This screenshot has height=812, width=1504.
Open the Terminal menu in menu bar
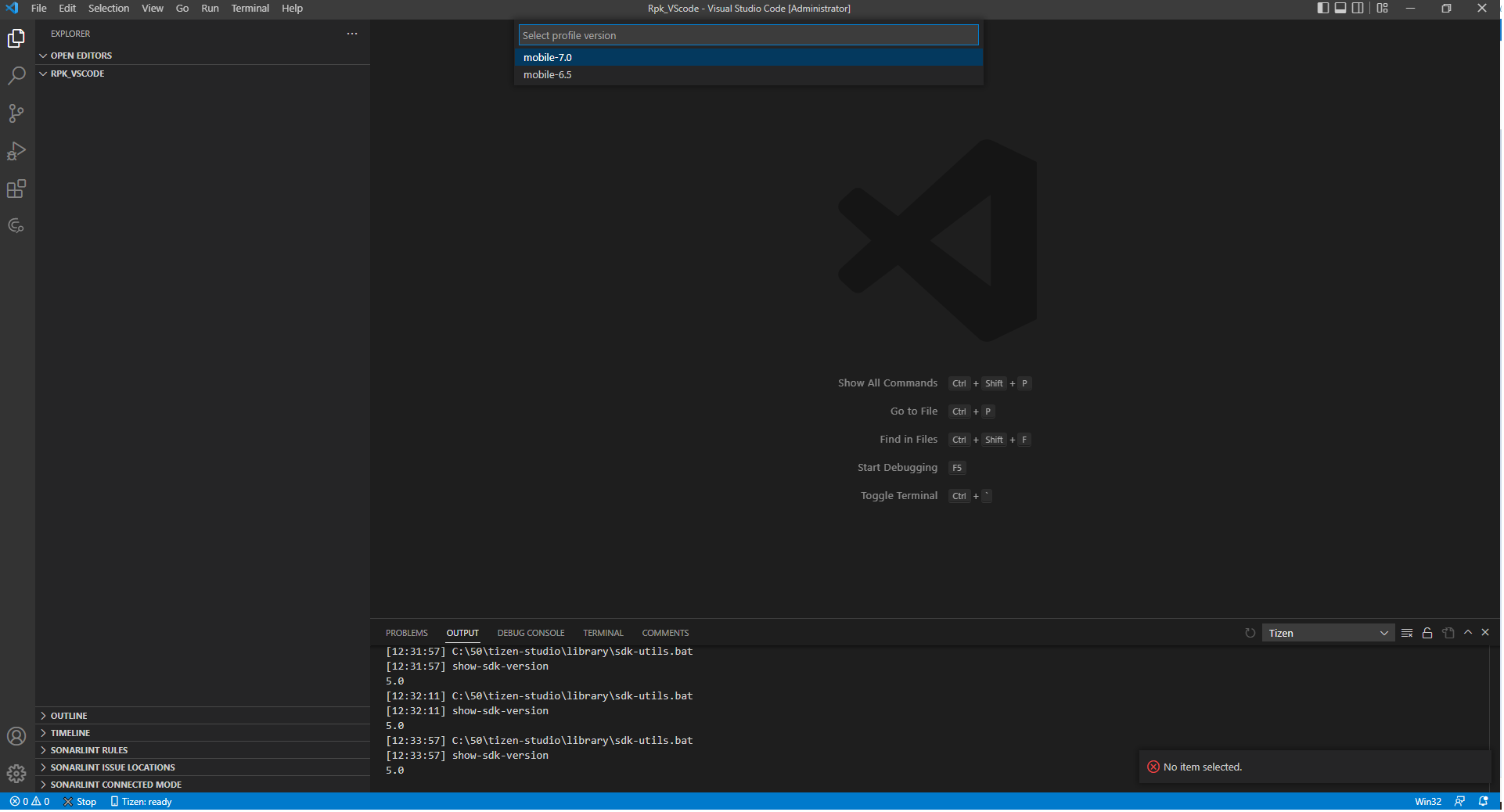click(x=250, y=9)
